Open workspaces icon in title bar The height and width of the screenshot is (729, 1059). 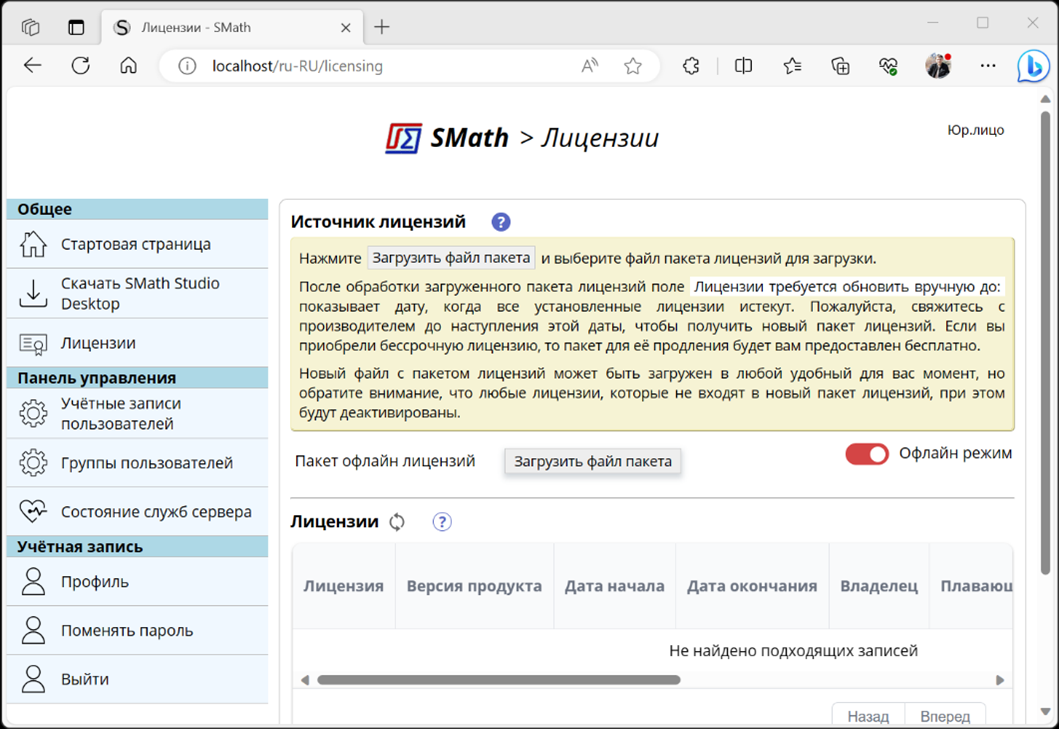30,27
